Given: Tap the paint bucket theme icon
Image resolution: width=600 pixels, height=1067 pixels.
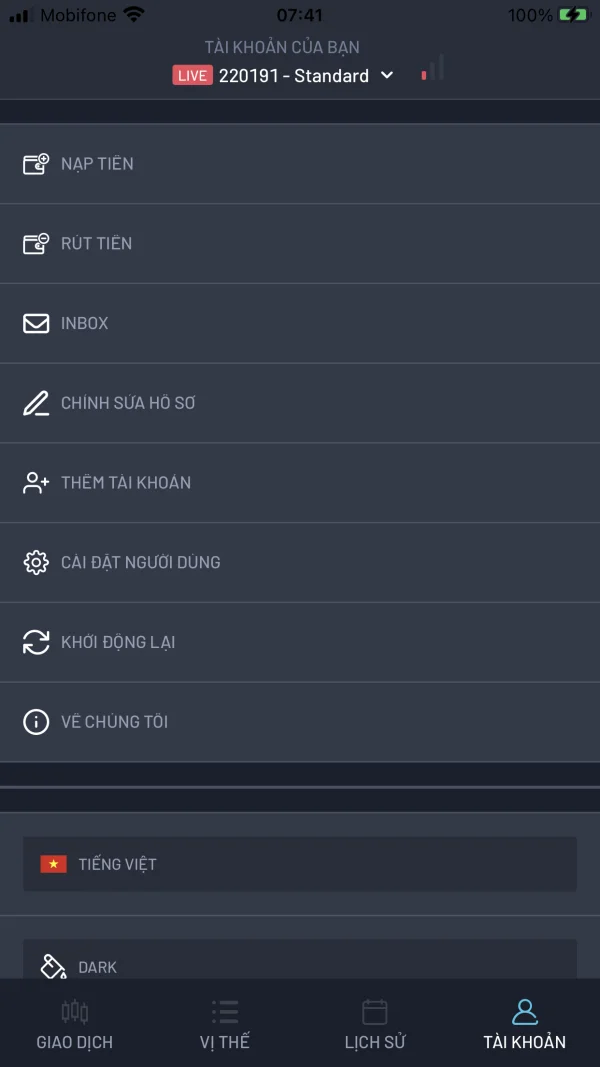Looking at the screenshot, I should pos(52,966).
